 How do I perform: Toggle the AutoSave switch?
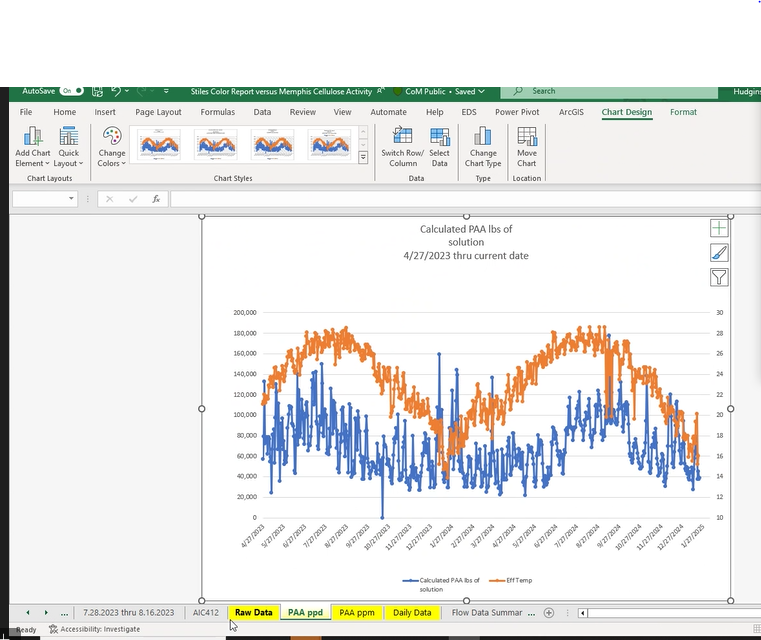72,91
